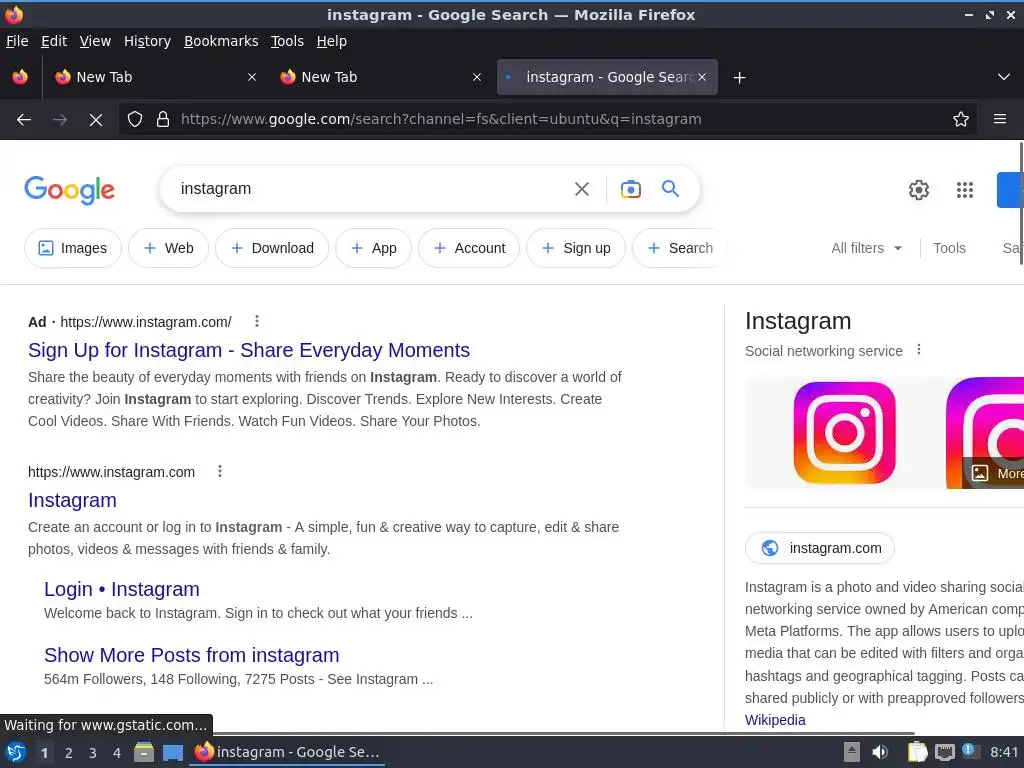1024x768 pixels.
Task: Open Google quick settings gear
Action: click(x=918, y=190)
